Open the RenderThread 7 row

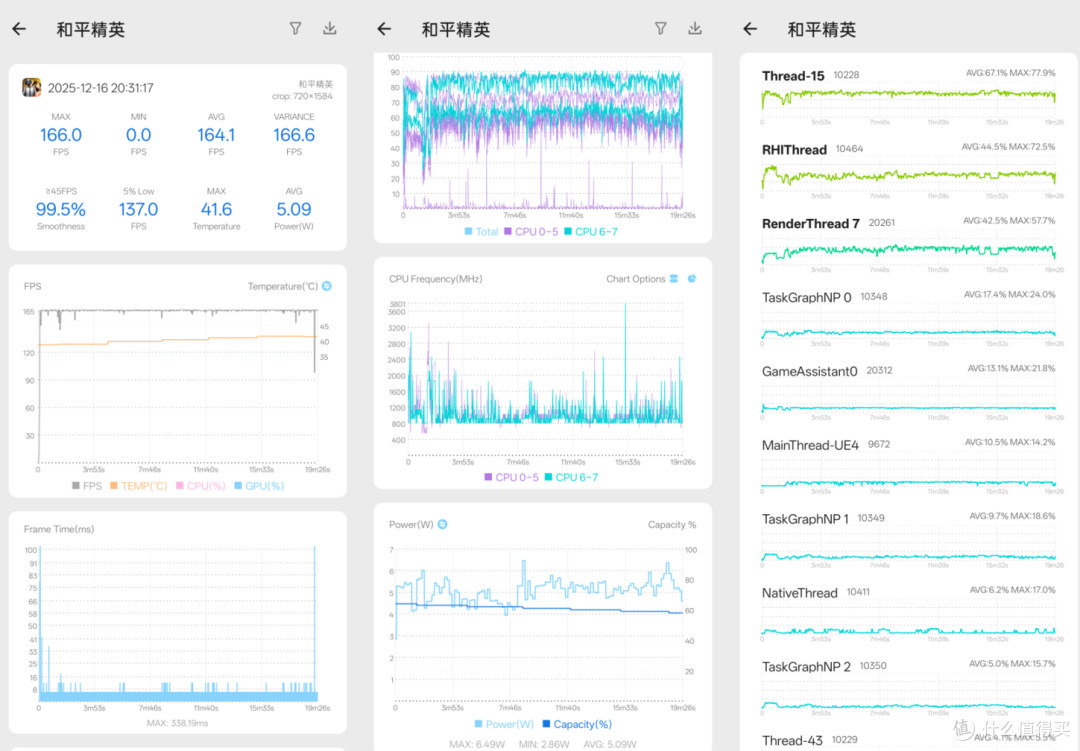coord(908,244)
